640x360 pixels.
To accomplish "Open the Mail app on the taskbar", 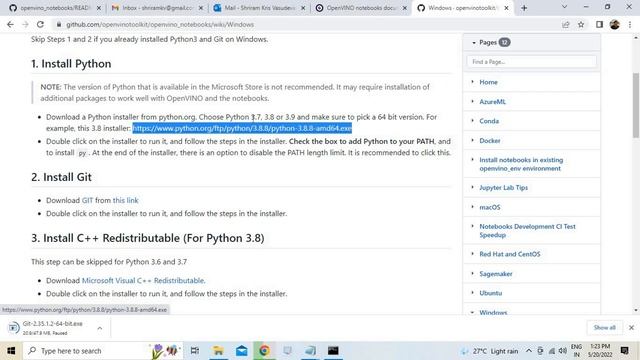I will pyautogui.click(x=242, y=351).
